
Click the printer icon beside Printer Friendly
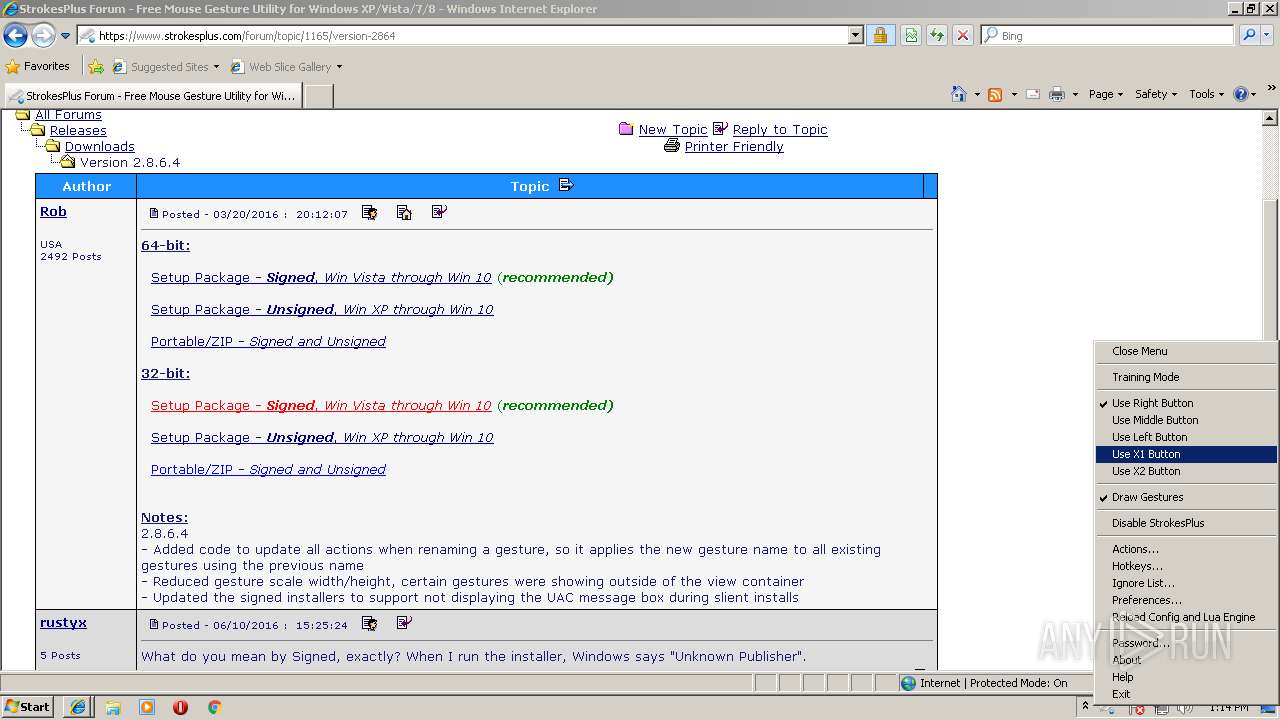click(x=672, y=146)
